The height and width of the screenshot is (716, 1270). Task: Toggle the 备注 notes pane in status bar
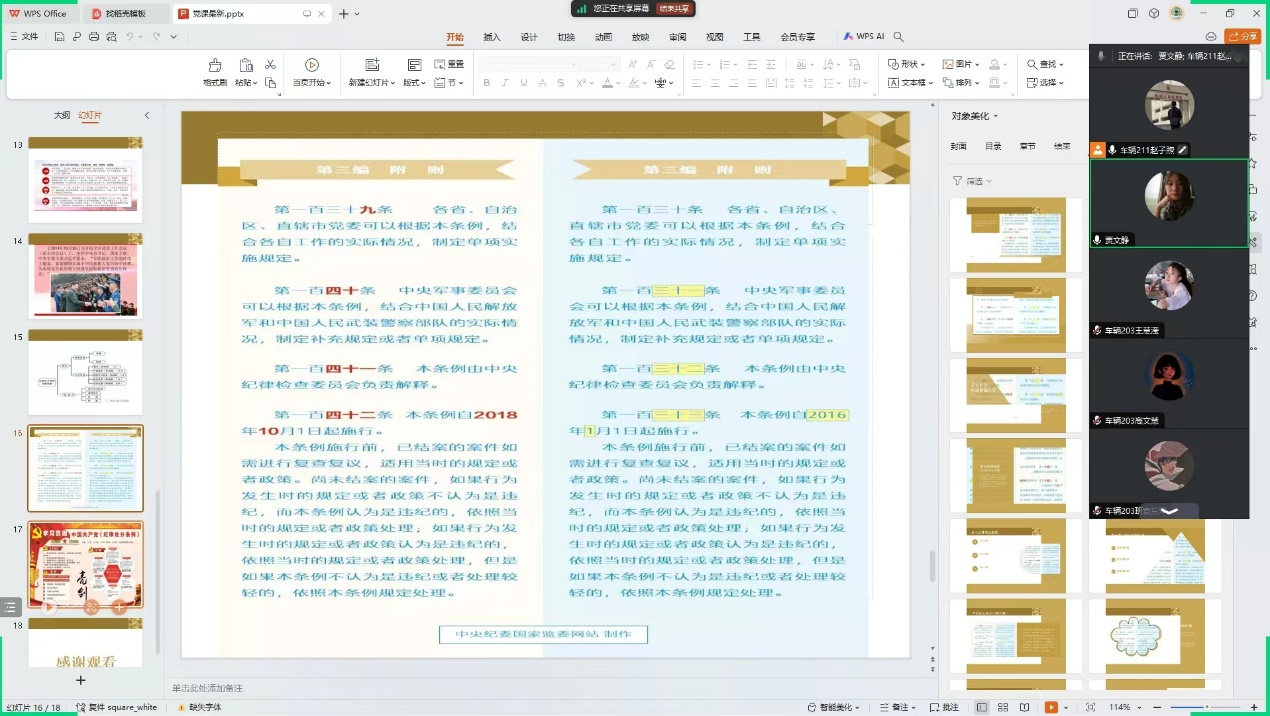tap(899, 707)
